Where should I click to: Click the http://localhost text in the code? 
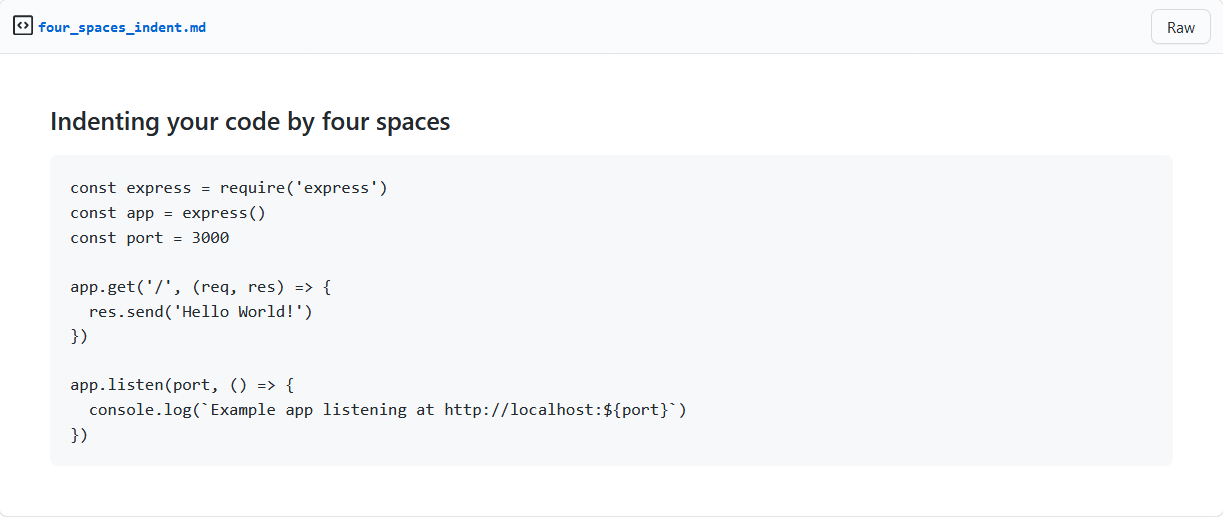click(x=519, y=410)
